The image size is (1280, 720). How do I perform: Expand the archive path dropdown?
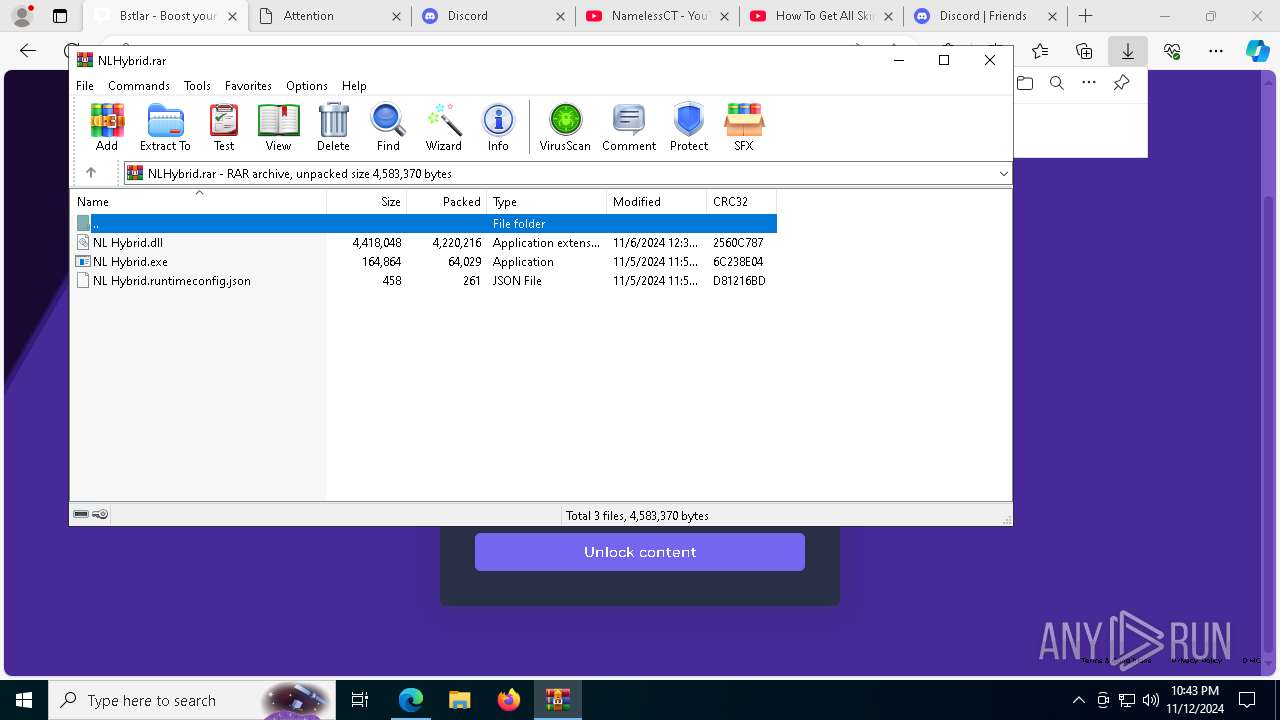click(1003, 173)
